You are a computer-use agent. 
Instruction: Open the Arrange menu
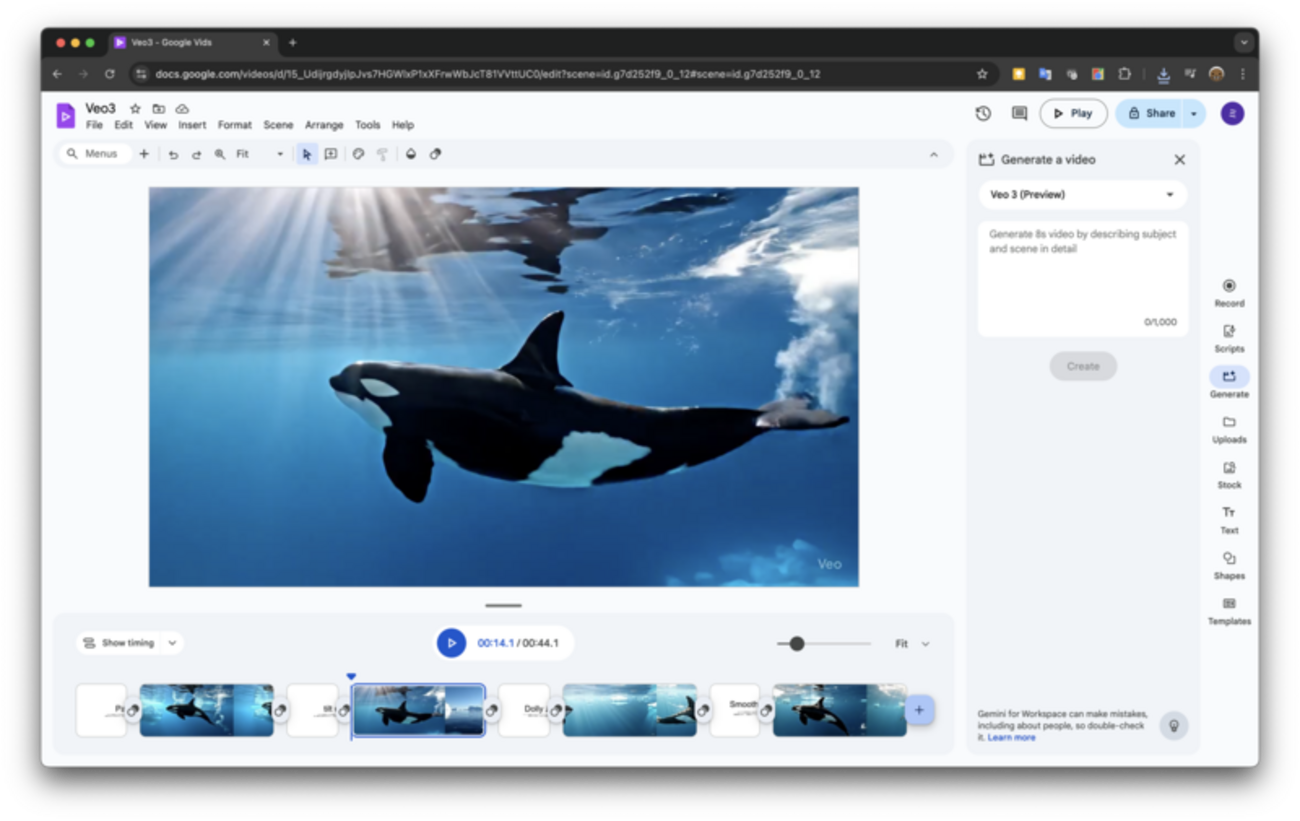(324, 126)
